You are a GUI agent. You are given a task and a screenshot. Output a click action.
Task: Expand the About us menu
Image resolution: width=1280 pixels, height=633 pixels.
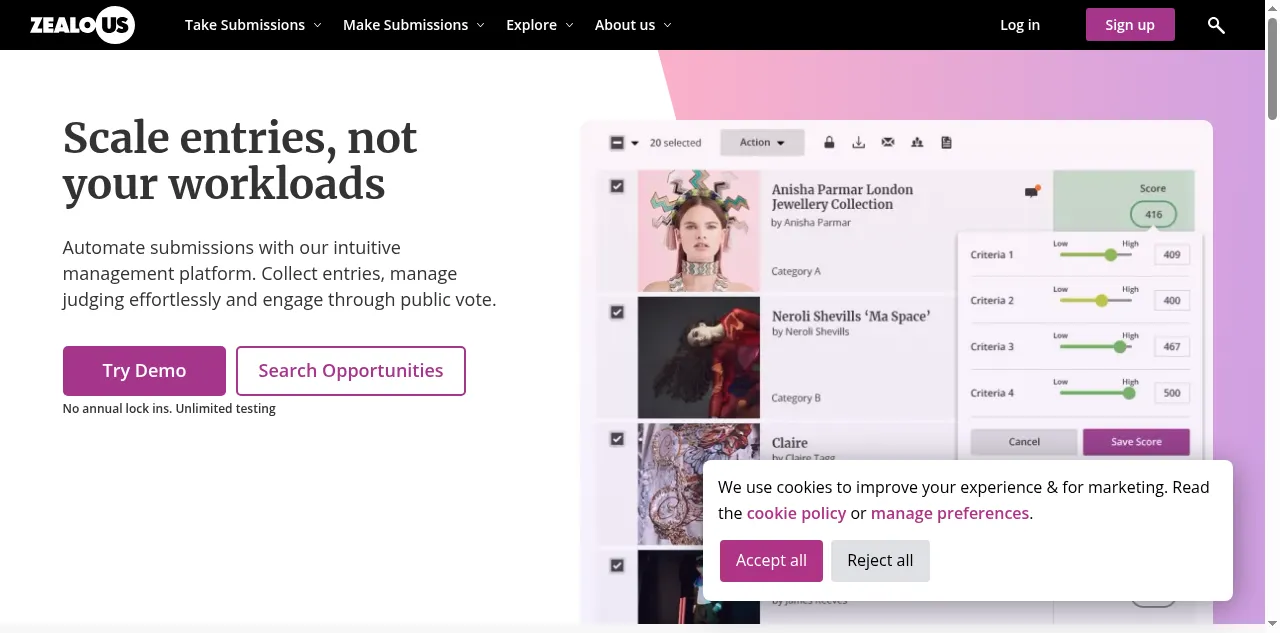click(x=633, y=25)
